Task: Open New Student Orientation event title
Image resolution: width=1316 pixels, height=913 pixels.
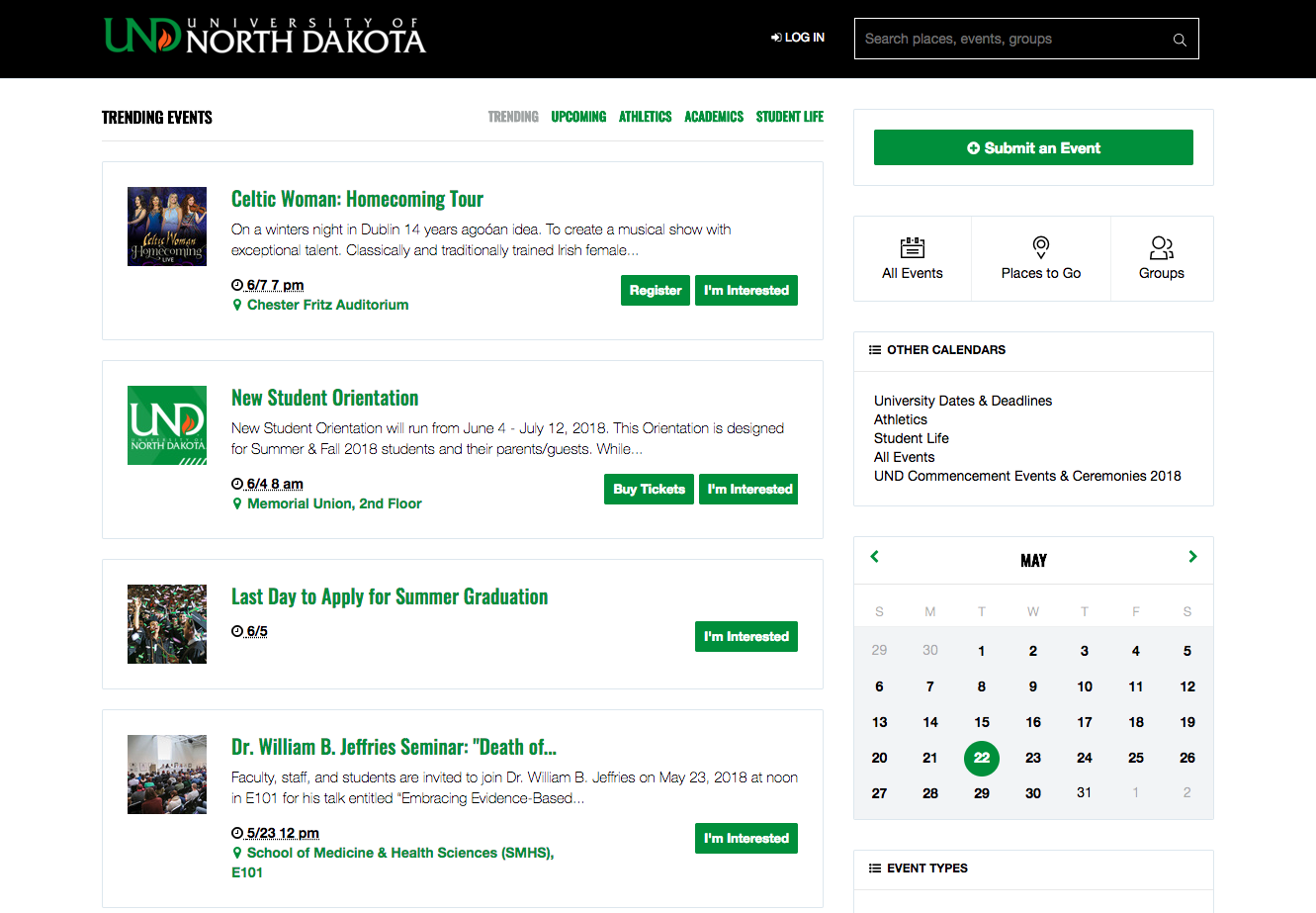Action: click(x=324, y=398)
